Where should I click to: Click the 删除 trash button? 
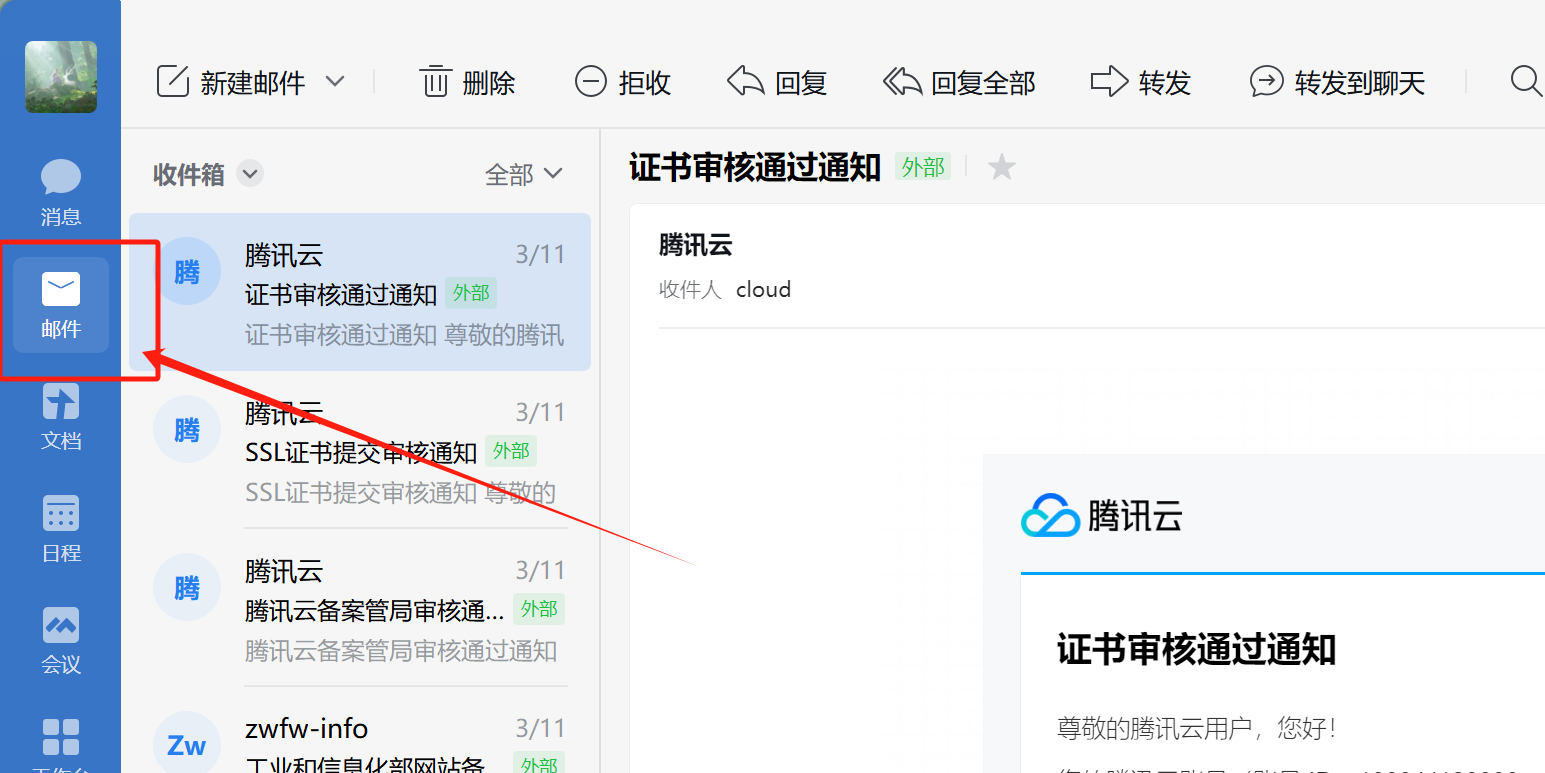tap(467, 82)
